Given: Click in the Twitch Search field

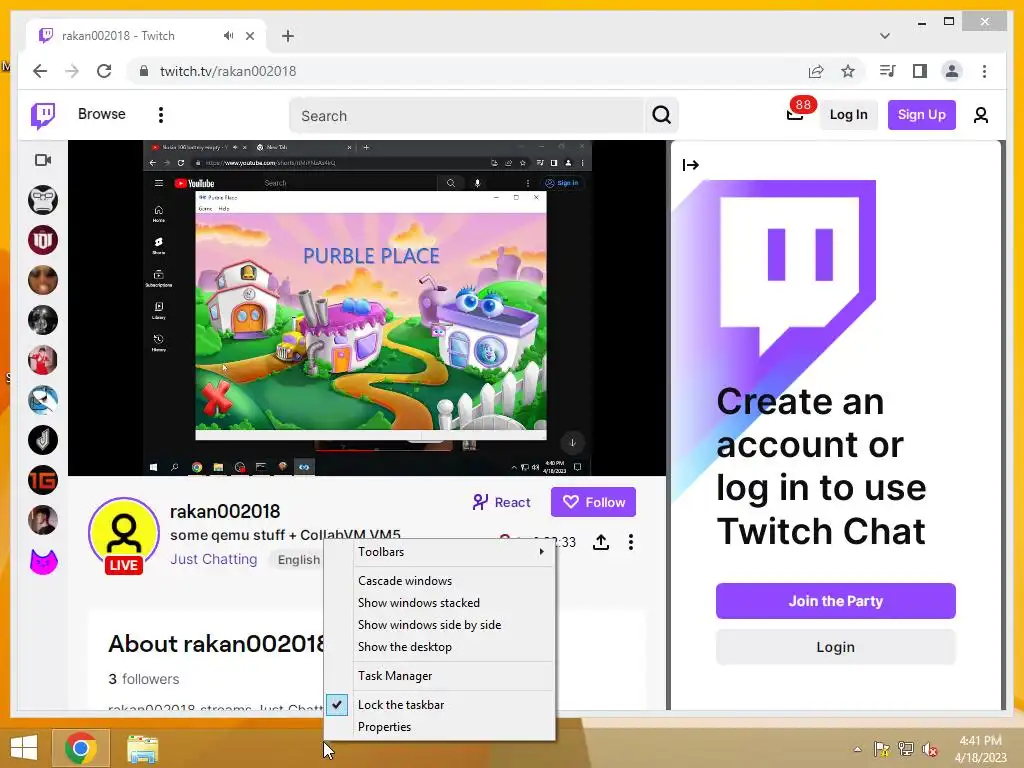Looking at the screenshot, I should (x=467, y=116).
